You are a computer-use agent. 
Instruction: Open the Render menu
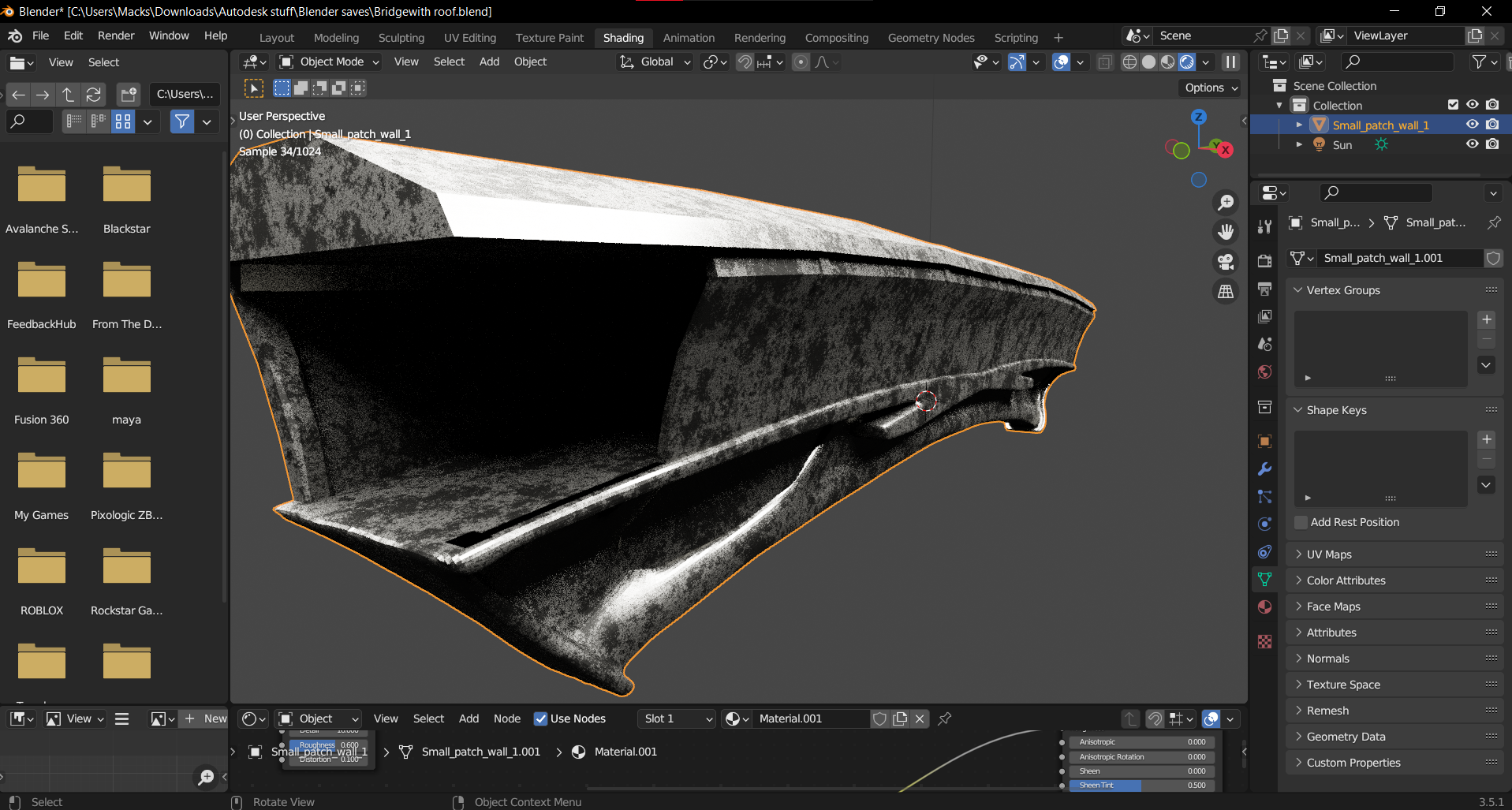tap(116, 35)
